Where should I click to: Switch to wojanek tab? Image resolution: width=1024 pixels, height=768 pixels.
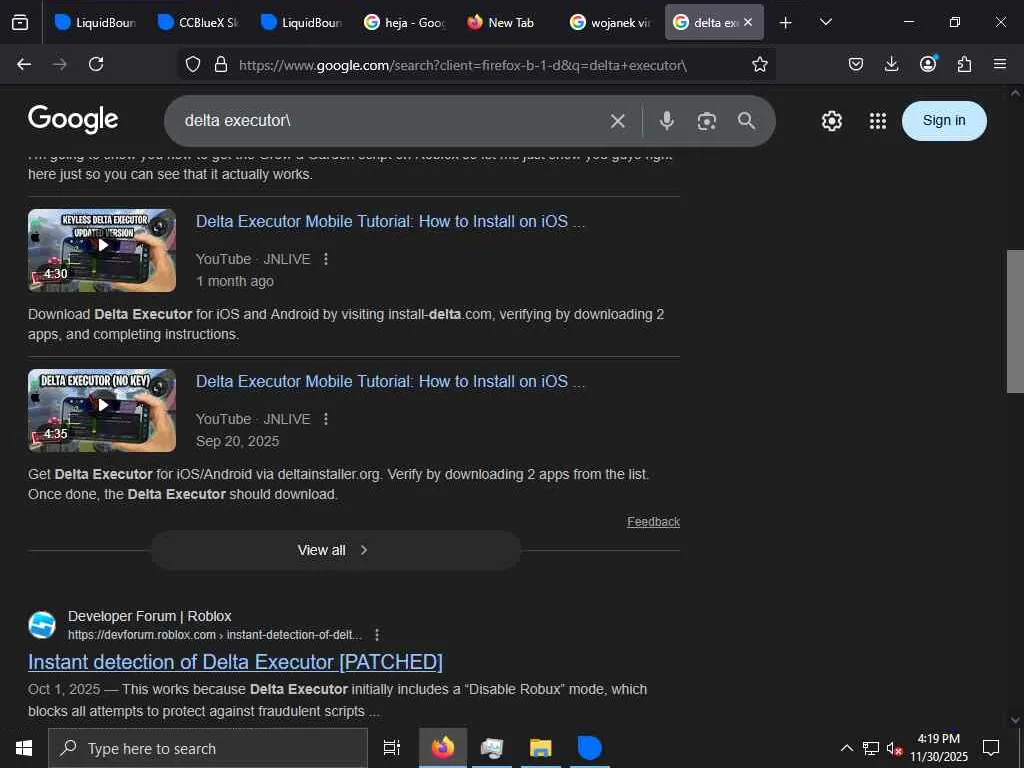tap(611, 23)
